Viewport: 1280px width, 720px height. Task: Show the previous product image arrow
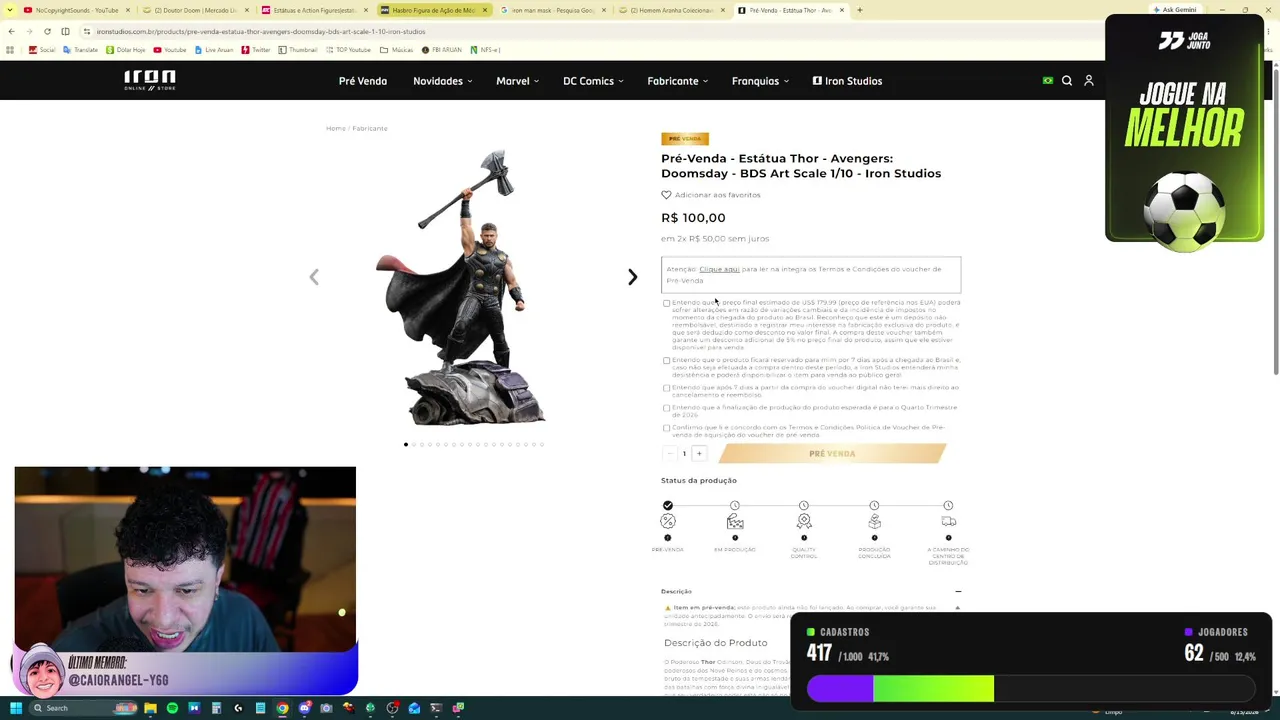(x=314, y=277)
